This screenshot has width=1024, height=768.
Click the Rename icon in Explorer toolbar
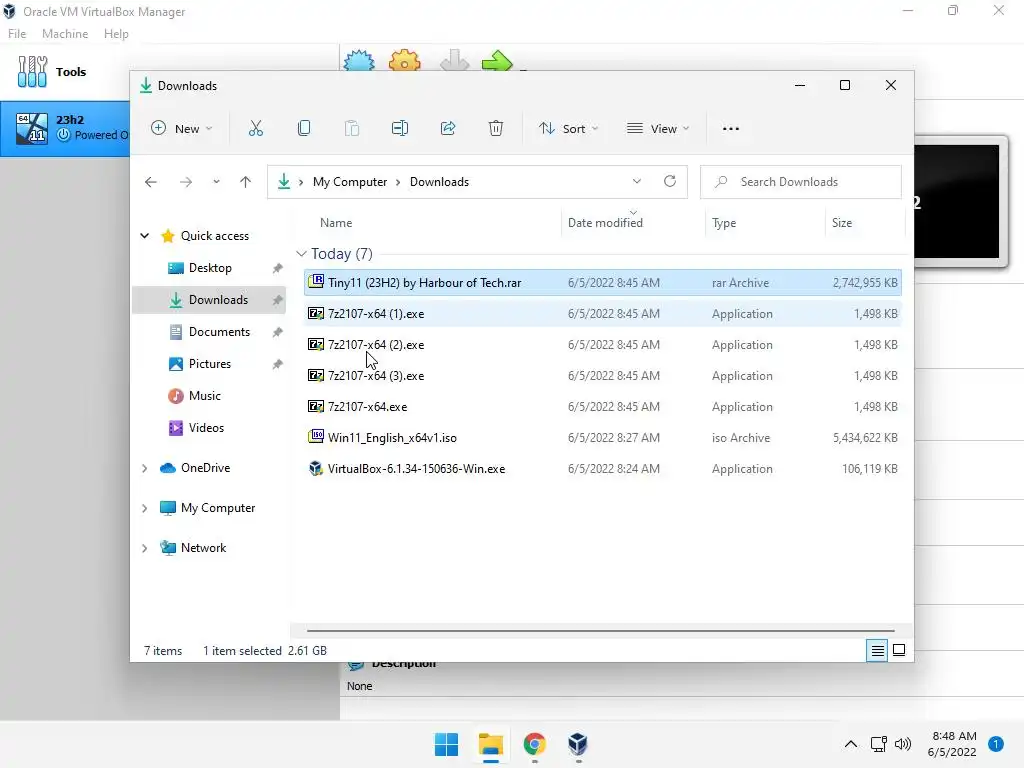(x=400, y=129)
